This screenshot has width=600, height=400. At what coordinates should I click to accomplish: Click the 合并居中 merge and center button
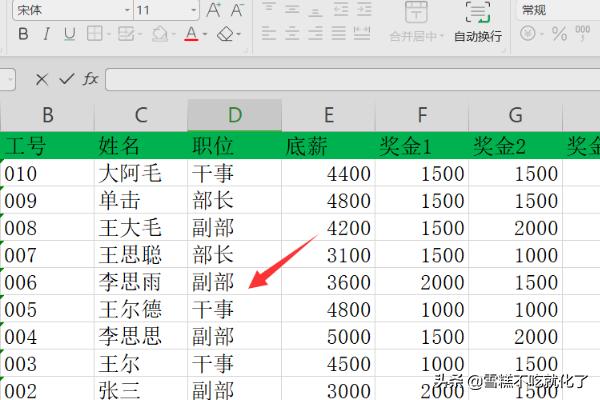415,24
